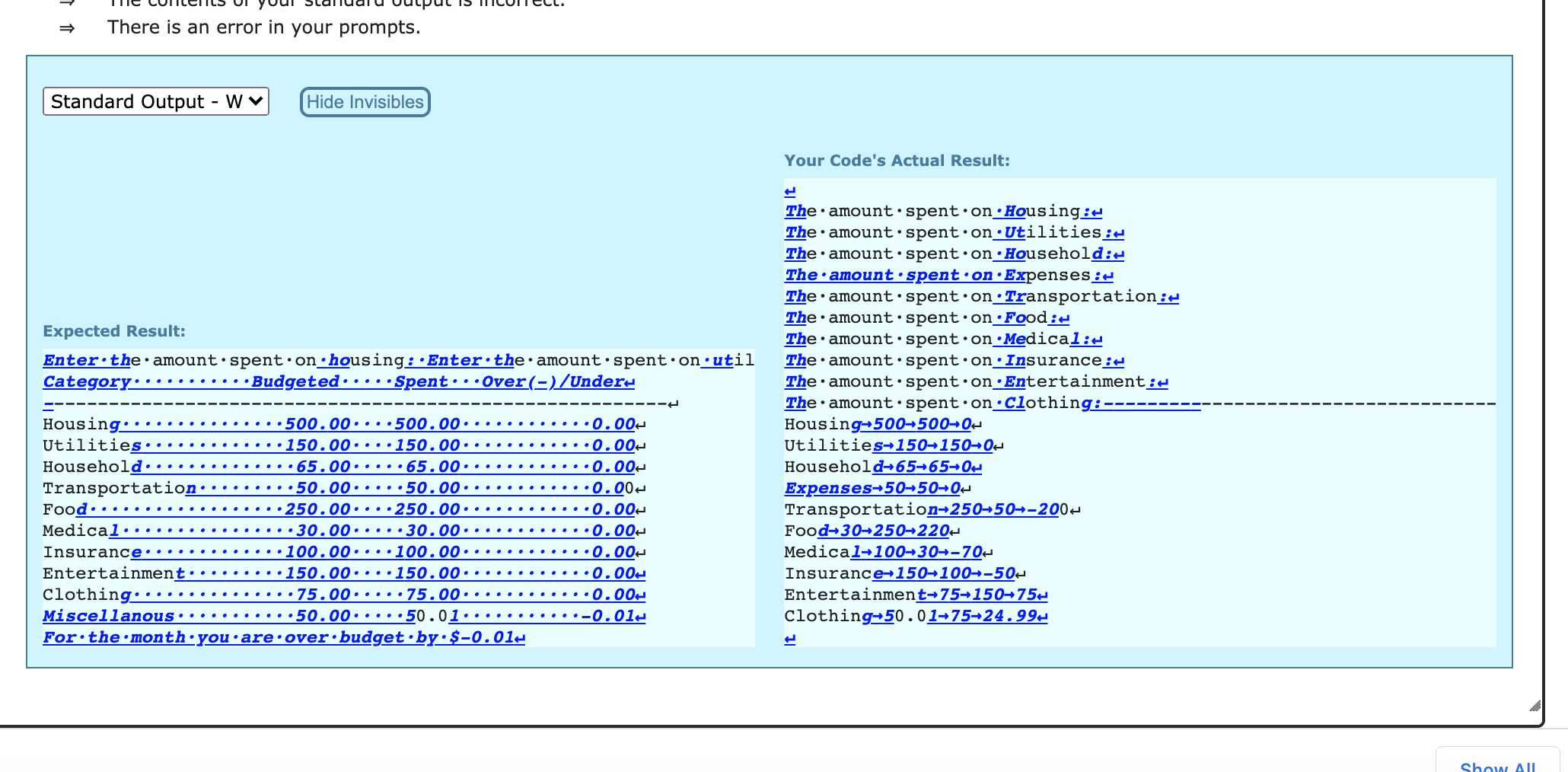Click inside the Expected Result output area
Viewport: 1568px width, 772px height.
[x=381, y=495]
